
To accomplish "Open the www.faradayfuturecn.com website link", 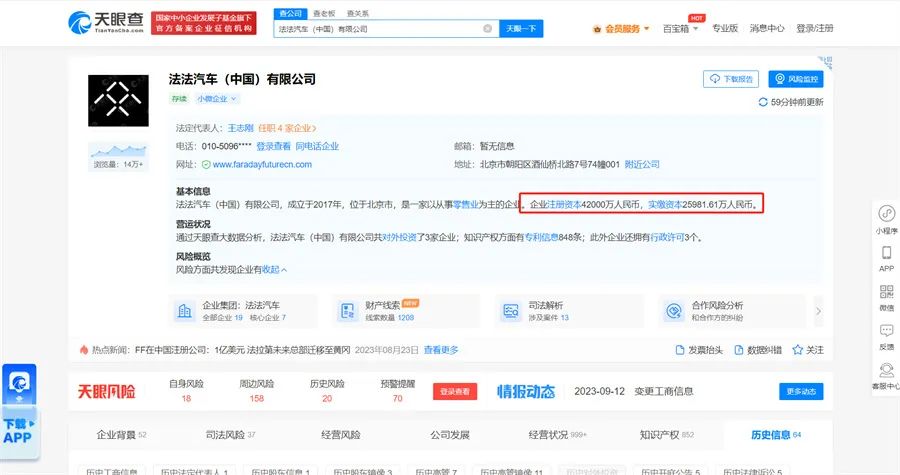I will point(262,164).
